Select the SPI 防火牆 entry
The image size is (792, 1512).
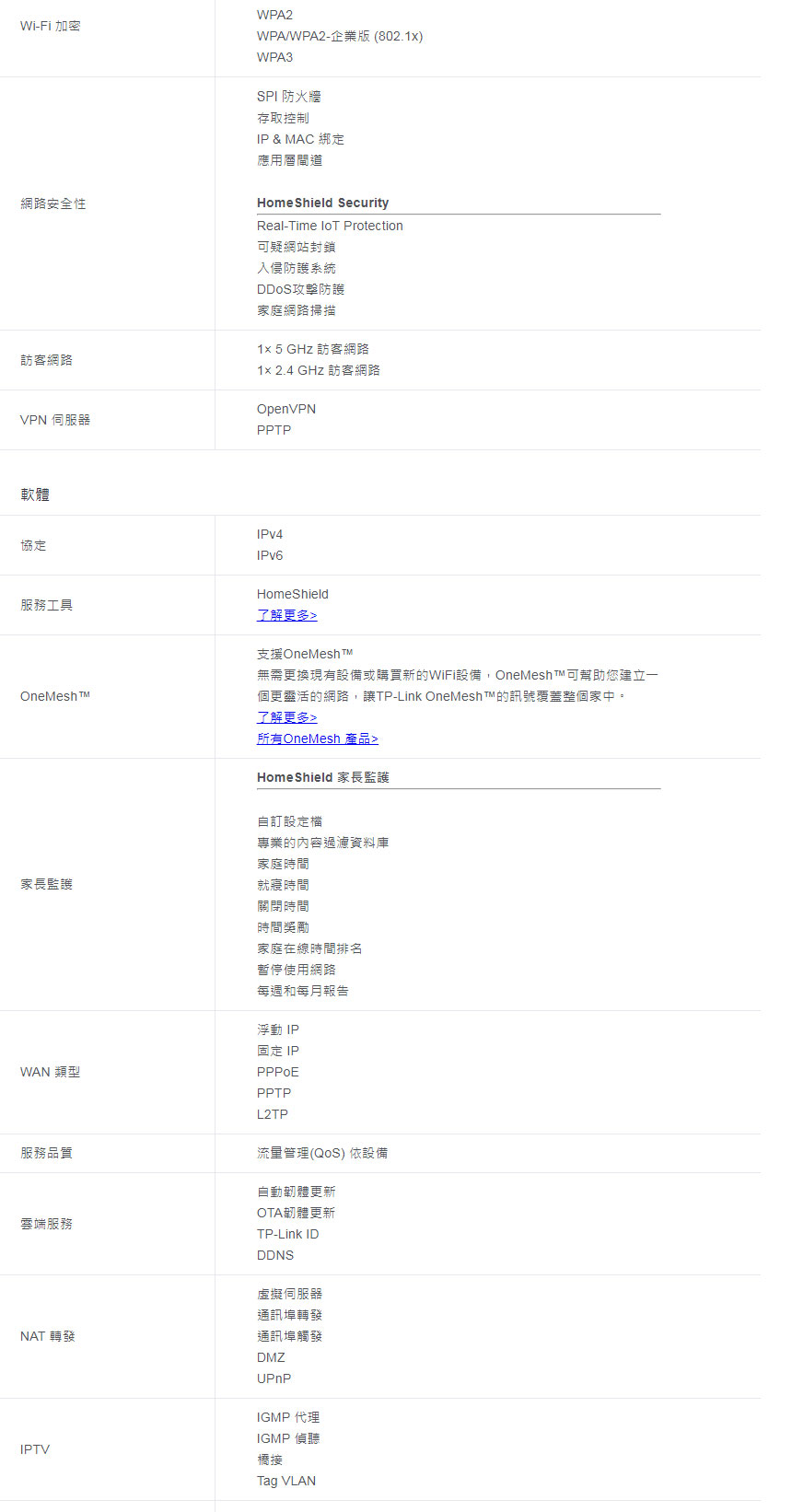pos(288,97)
